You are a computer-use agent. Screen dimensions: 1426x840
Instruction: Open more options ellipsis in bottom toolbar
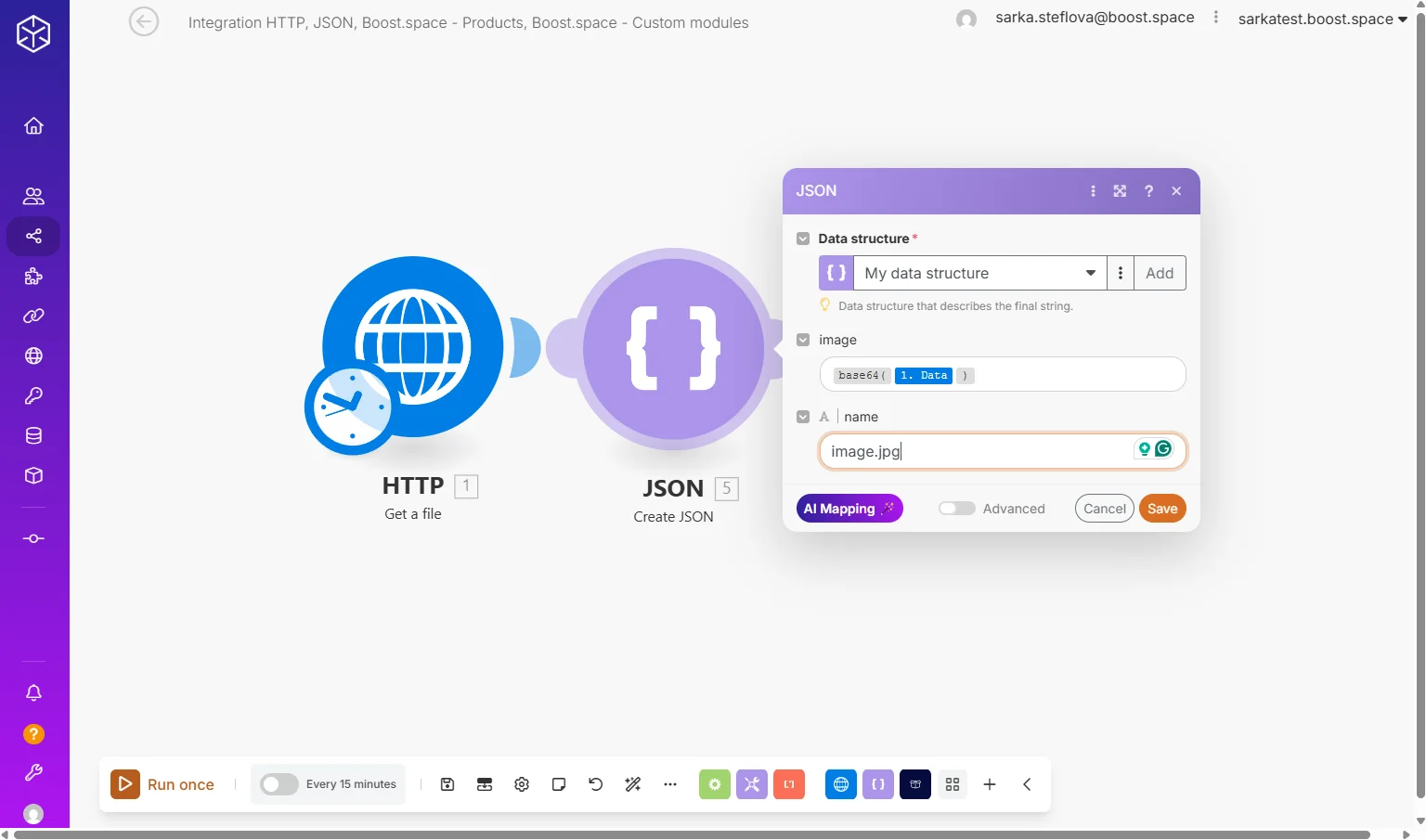click(x=670, y=784)
